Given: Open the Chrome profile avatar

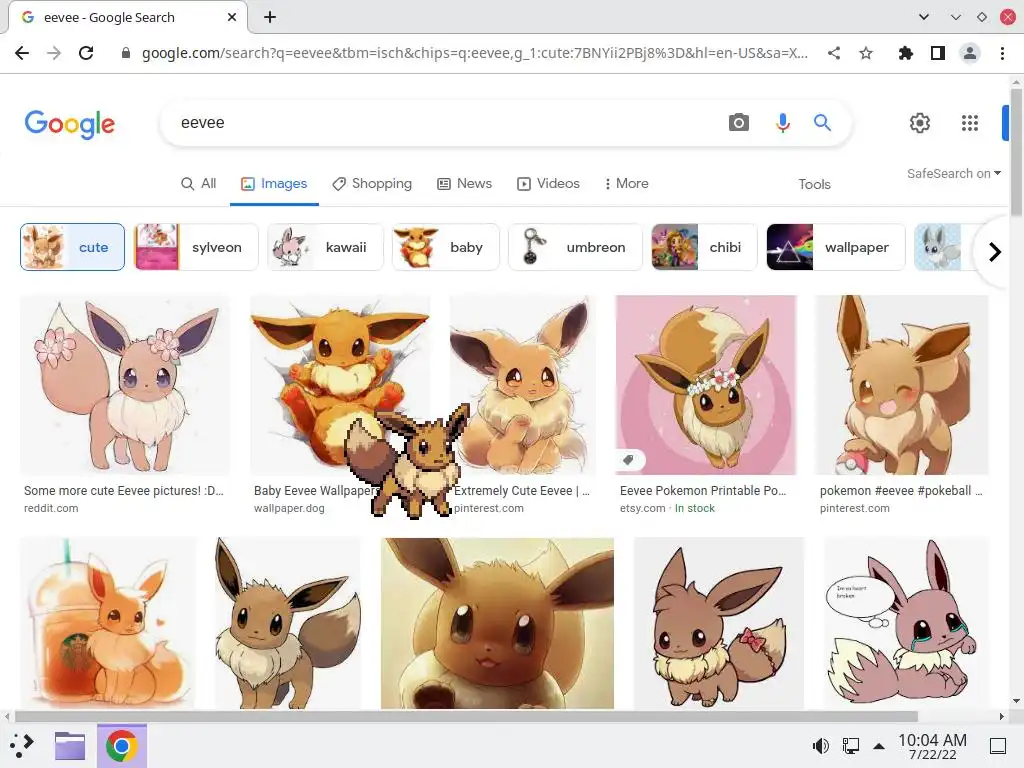Looking at the screenshot, I should coord(970,53).
